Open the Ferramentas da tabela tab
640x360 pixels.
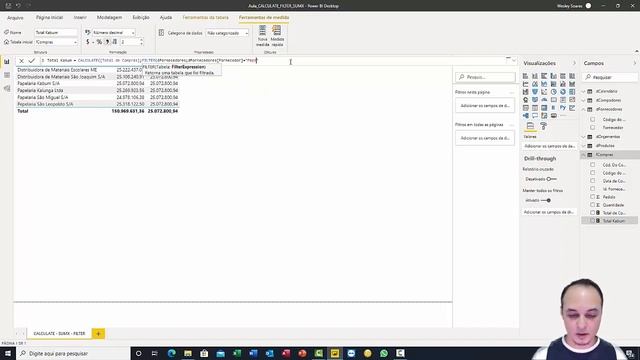coord(205,18)
